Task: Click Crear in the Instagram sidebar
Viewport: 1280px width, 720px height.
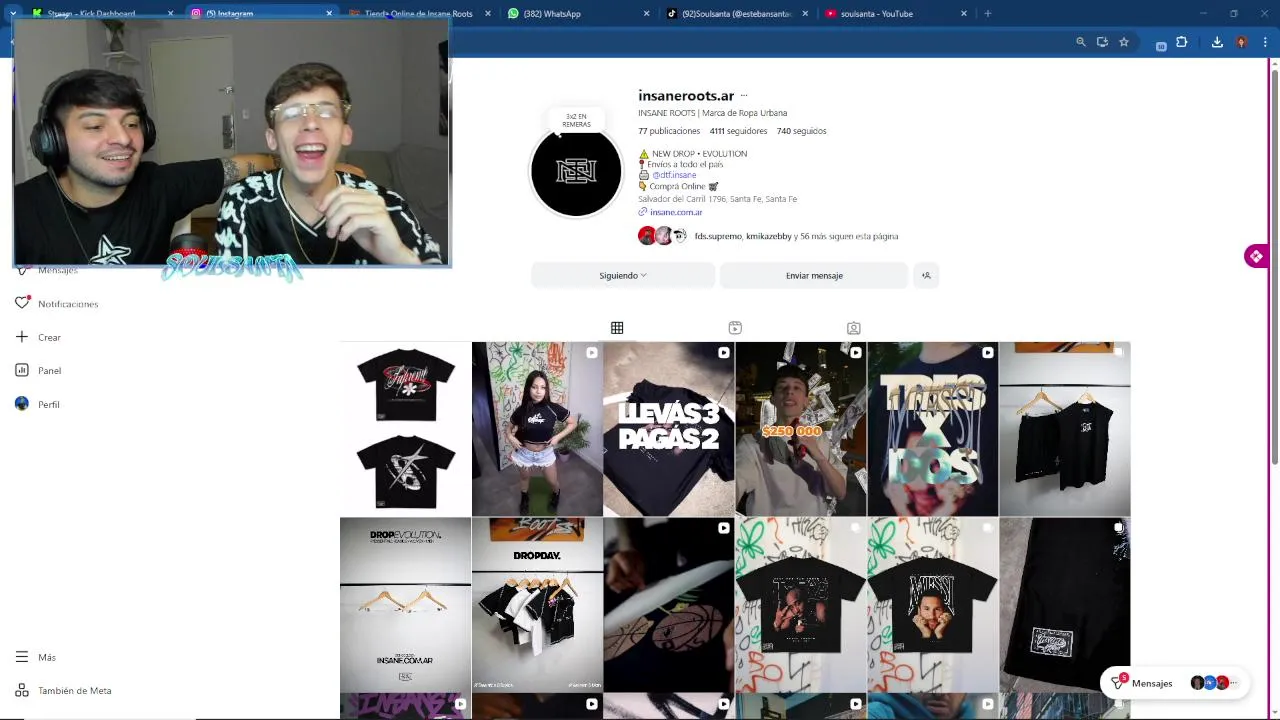Action: [49, 338]
